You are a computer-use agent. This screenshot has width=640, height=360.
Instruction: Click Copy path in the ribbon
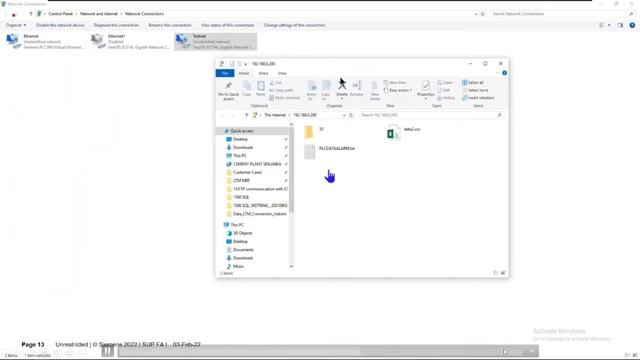tap(281, 90)
